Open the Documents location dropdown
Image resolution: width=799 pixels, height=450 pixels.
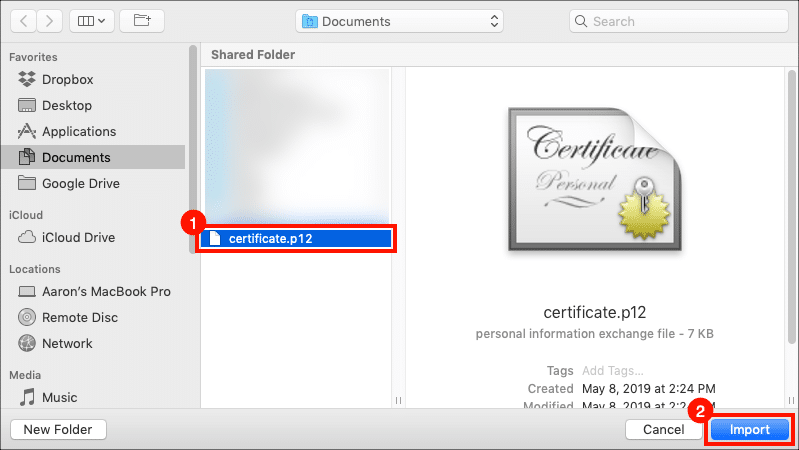coord(400,21)
